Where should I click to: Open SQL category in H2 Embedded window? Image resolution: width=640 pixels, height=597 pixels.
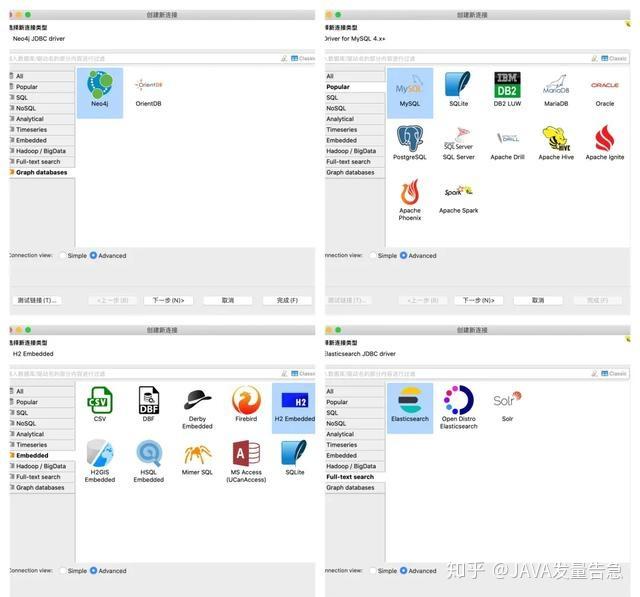click(x=42, y=413)
